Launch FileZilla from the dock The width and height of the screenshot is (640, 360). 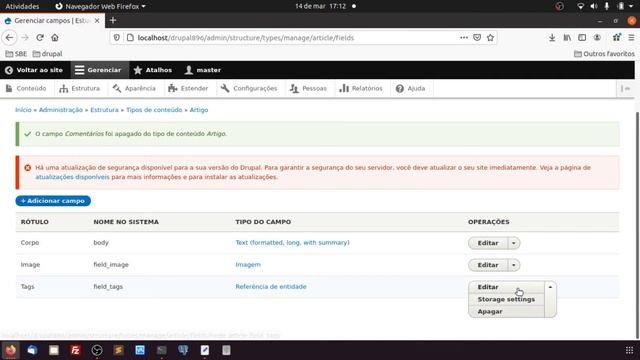coord(75,350)
